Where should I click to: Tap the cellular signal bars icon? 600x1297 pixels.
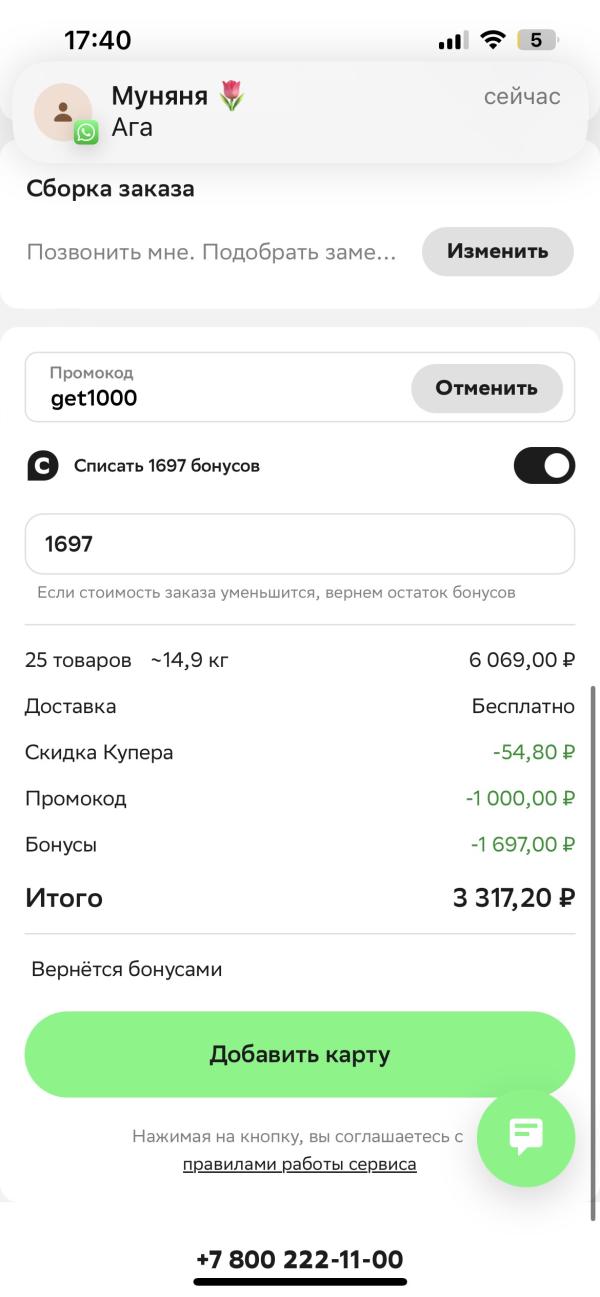pos(453,41)
